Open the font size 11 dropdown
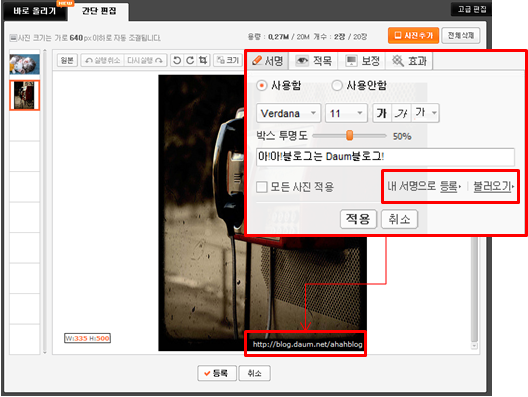The width and height of the screenshot is (528, 397). (x=346, y=113)
